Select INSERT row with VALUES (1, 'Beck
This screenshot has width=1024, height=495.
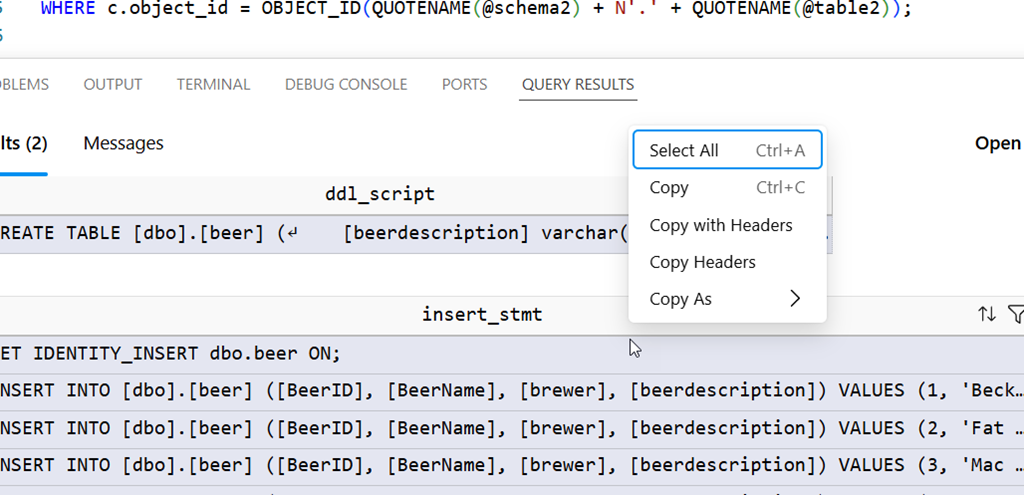pos(512,391)
